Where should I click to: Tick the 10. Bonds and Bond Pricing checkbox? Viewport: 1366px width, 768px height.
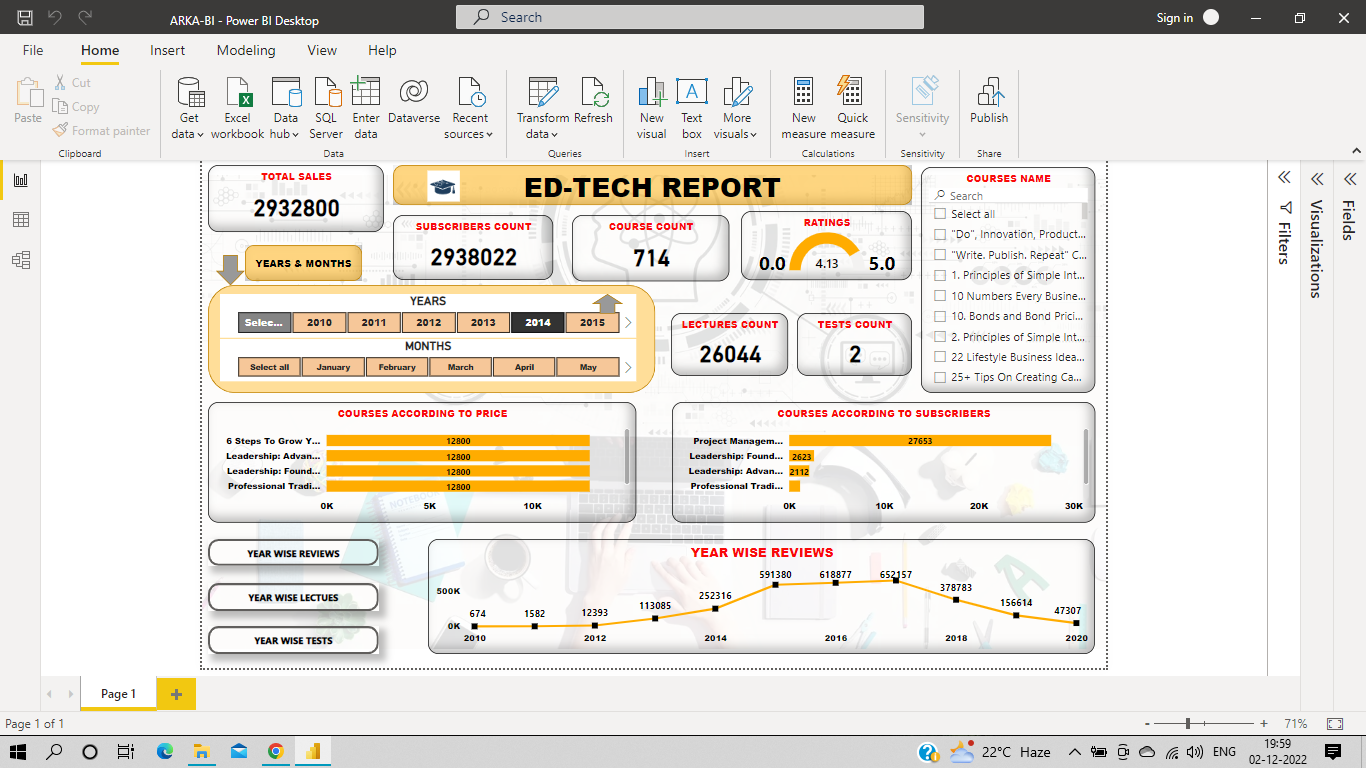[940, 316]
